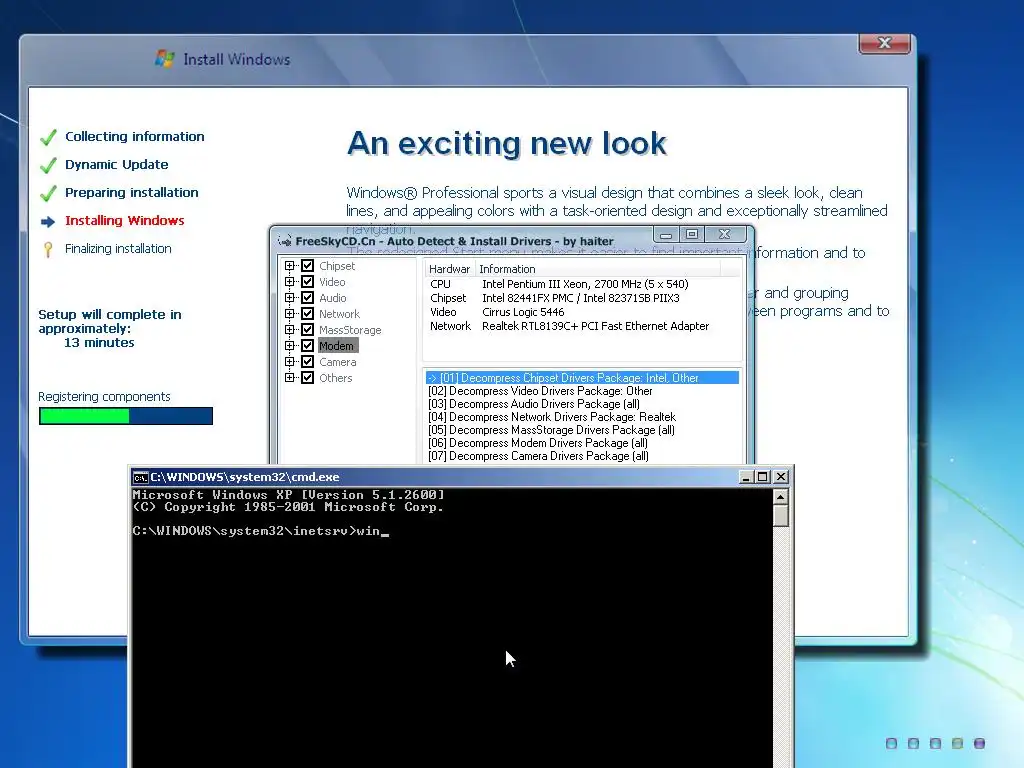Click the Hardware column header
1024x768 pixels.
[449, 269]
